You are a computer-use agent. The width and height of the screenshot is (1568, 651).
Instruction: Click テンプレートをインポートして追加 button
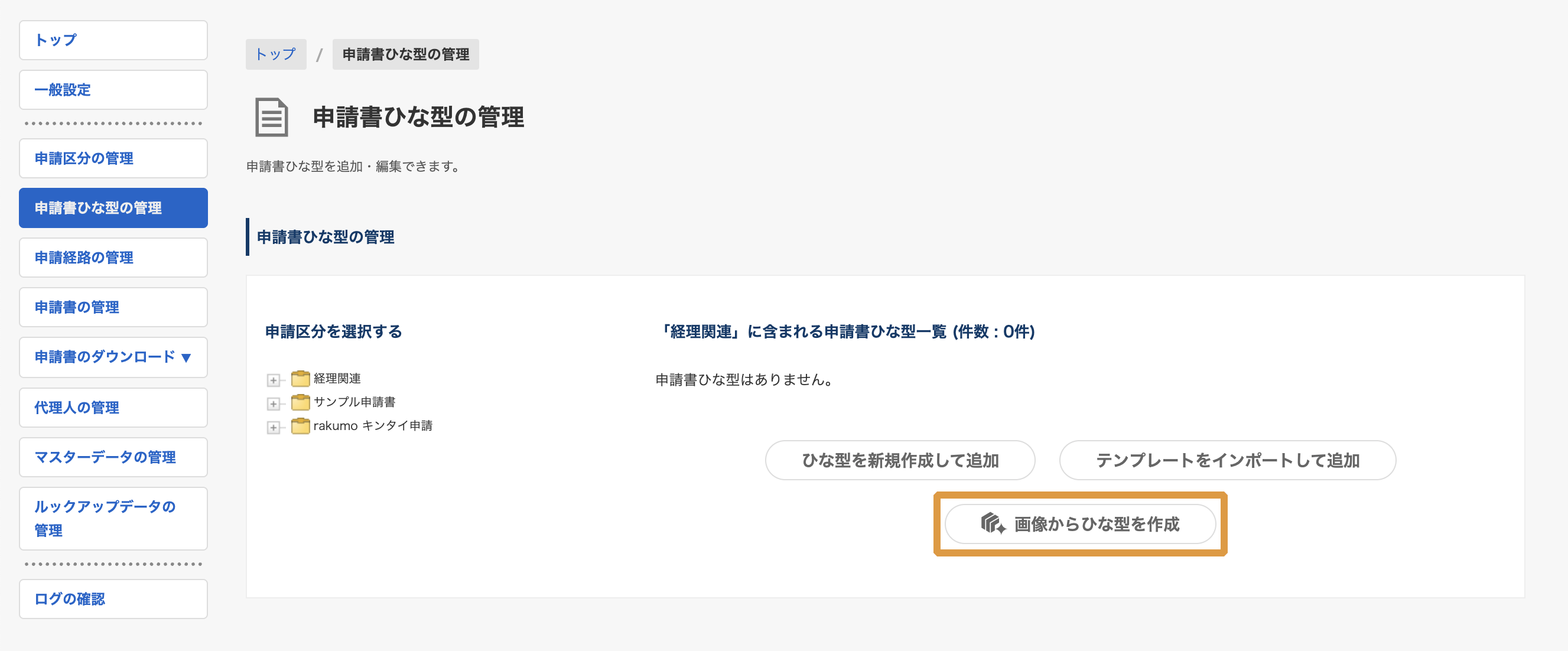point(1227,460)
